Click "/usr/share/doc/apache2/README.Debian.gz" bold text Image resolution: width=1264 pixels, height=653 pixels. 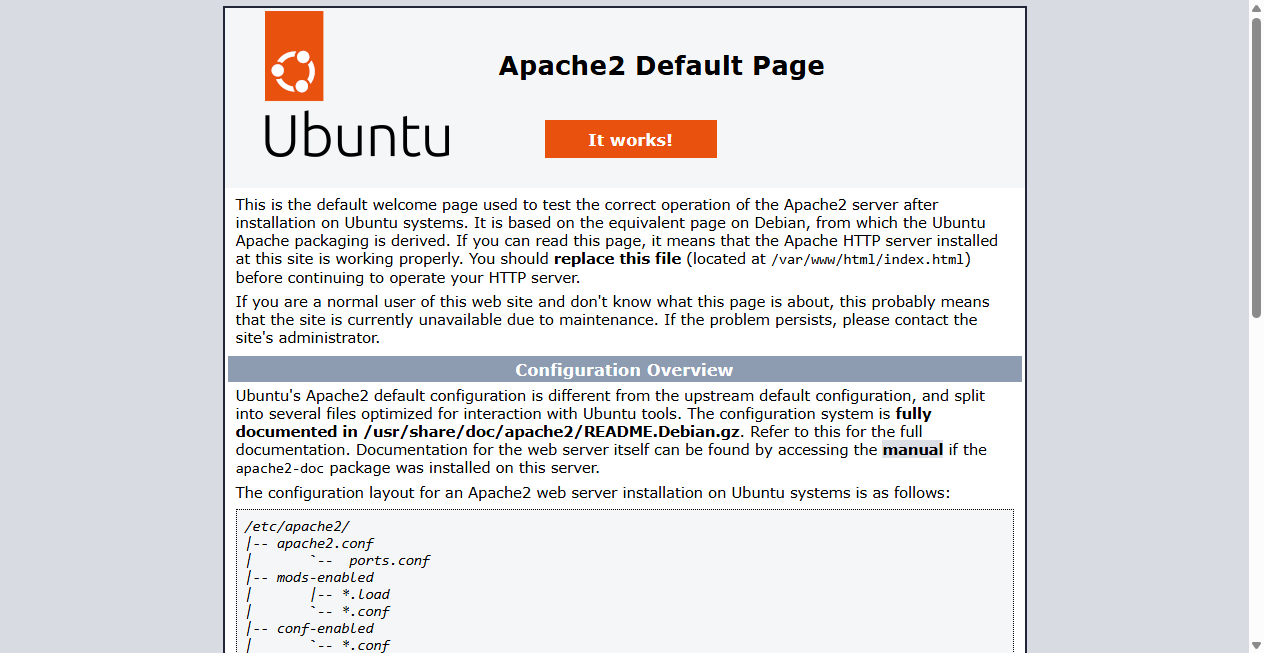(x=552, y=432)
